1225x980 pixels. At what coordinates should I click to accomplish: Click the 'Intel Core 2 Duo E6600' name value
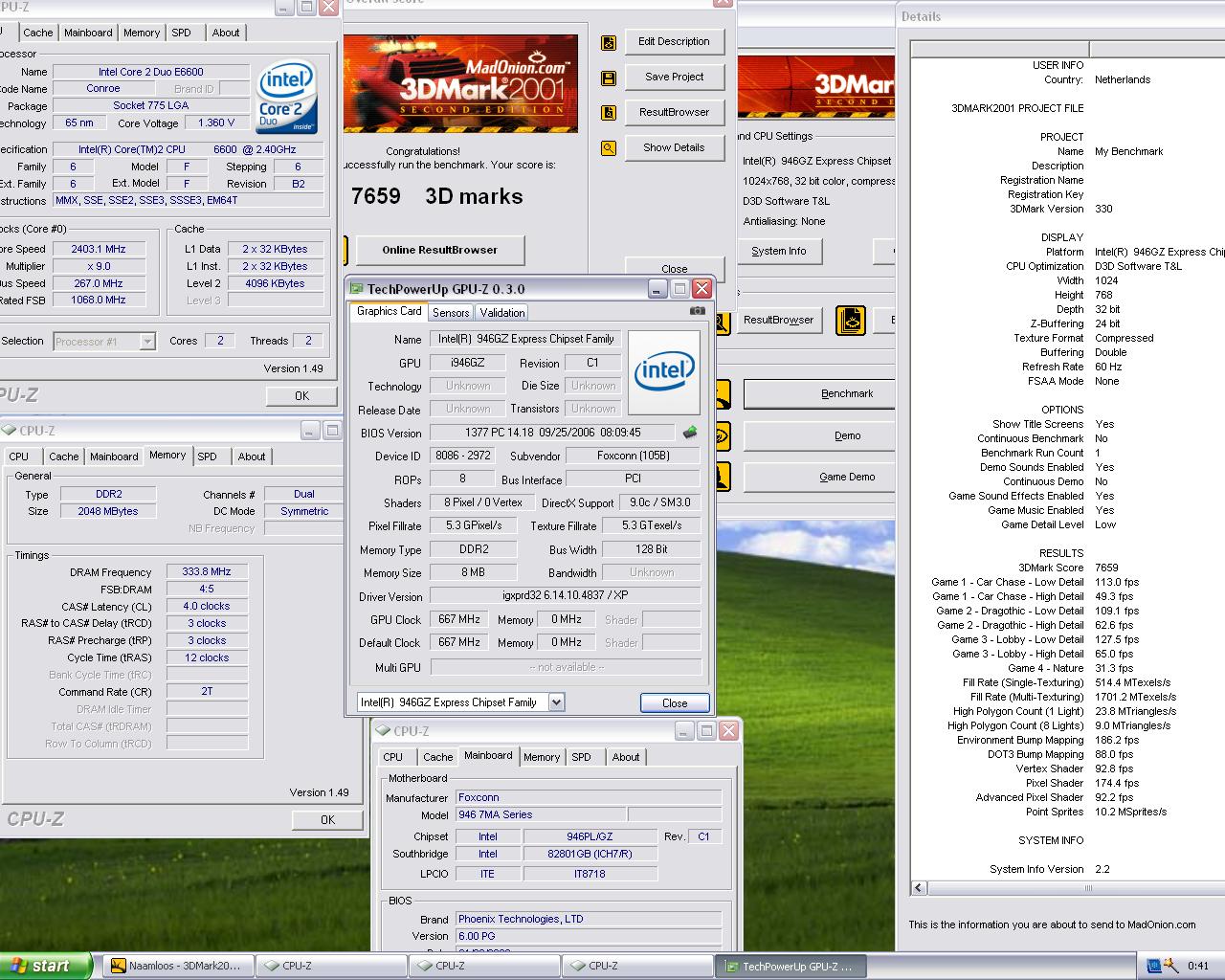pyautogui.click(x=150, y=72)
